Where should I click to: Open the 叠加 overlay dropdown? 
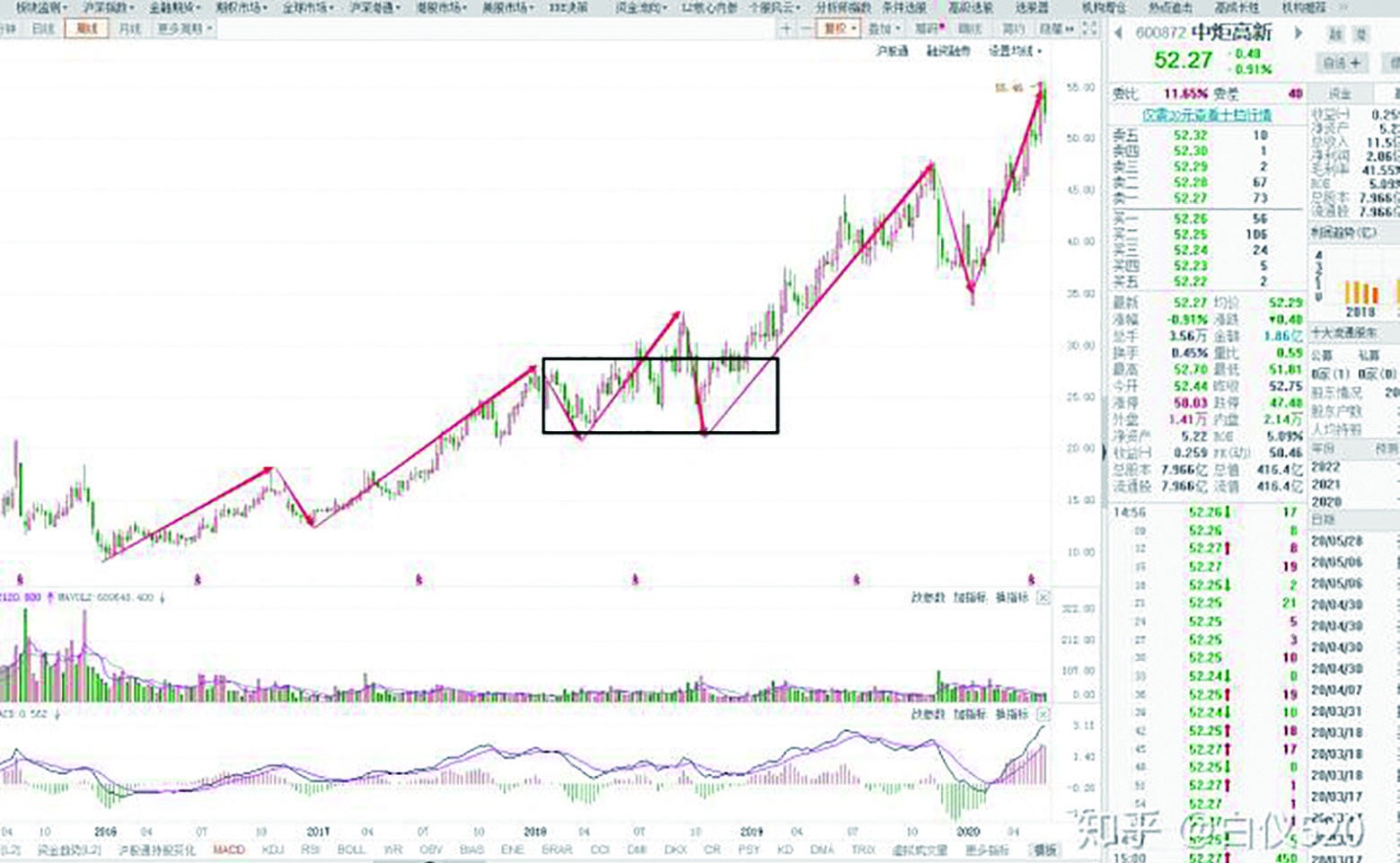(x=882, y=29)
